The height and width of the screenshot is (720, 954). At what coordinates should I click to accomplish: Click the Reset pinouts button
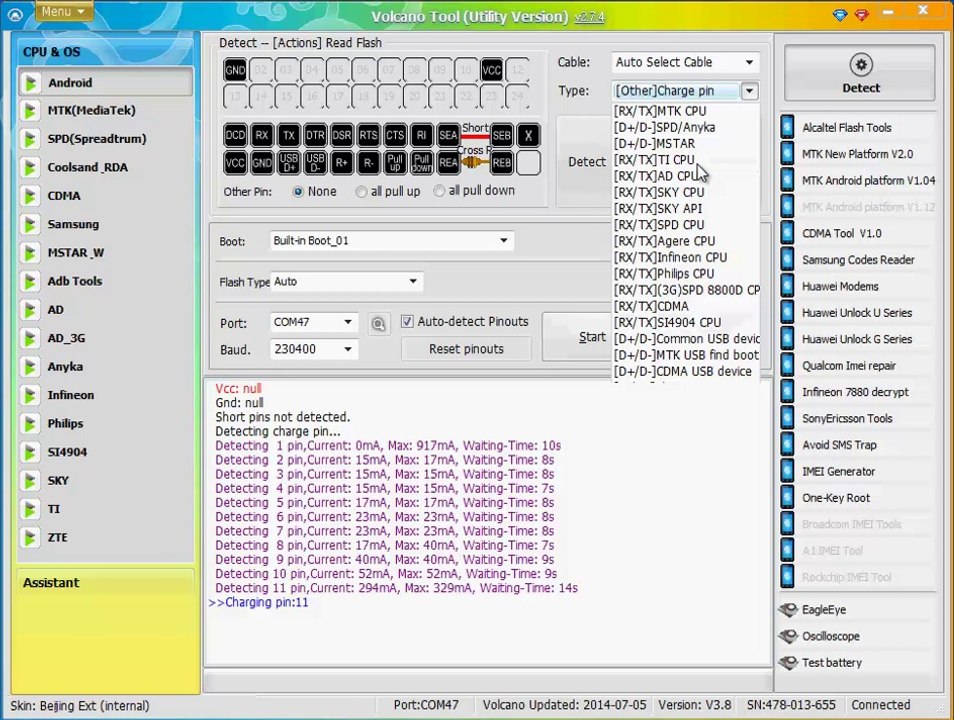click(466, 349)
